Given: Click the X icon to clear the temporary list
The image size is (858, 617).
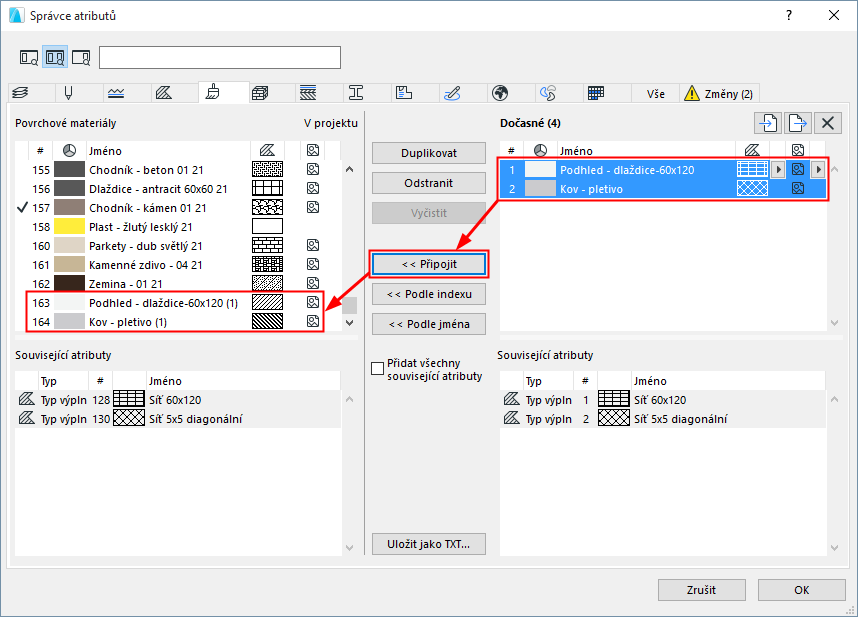Looking at the screenshot, I should pos(827,123).
